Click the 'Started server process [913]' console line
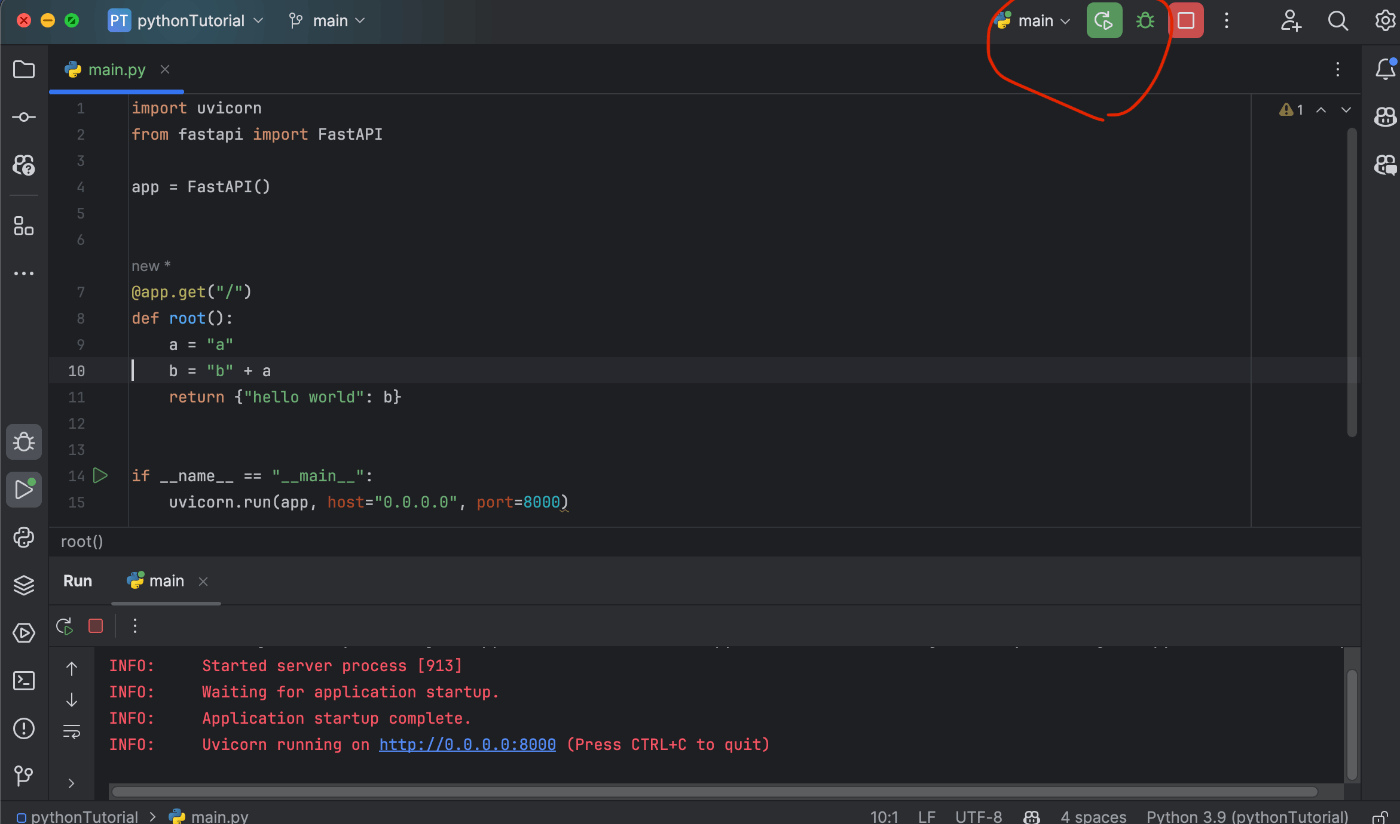The image size is (1400, 824). pyautogui.click(x=332, y=666)
